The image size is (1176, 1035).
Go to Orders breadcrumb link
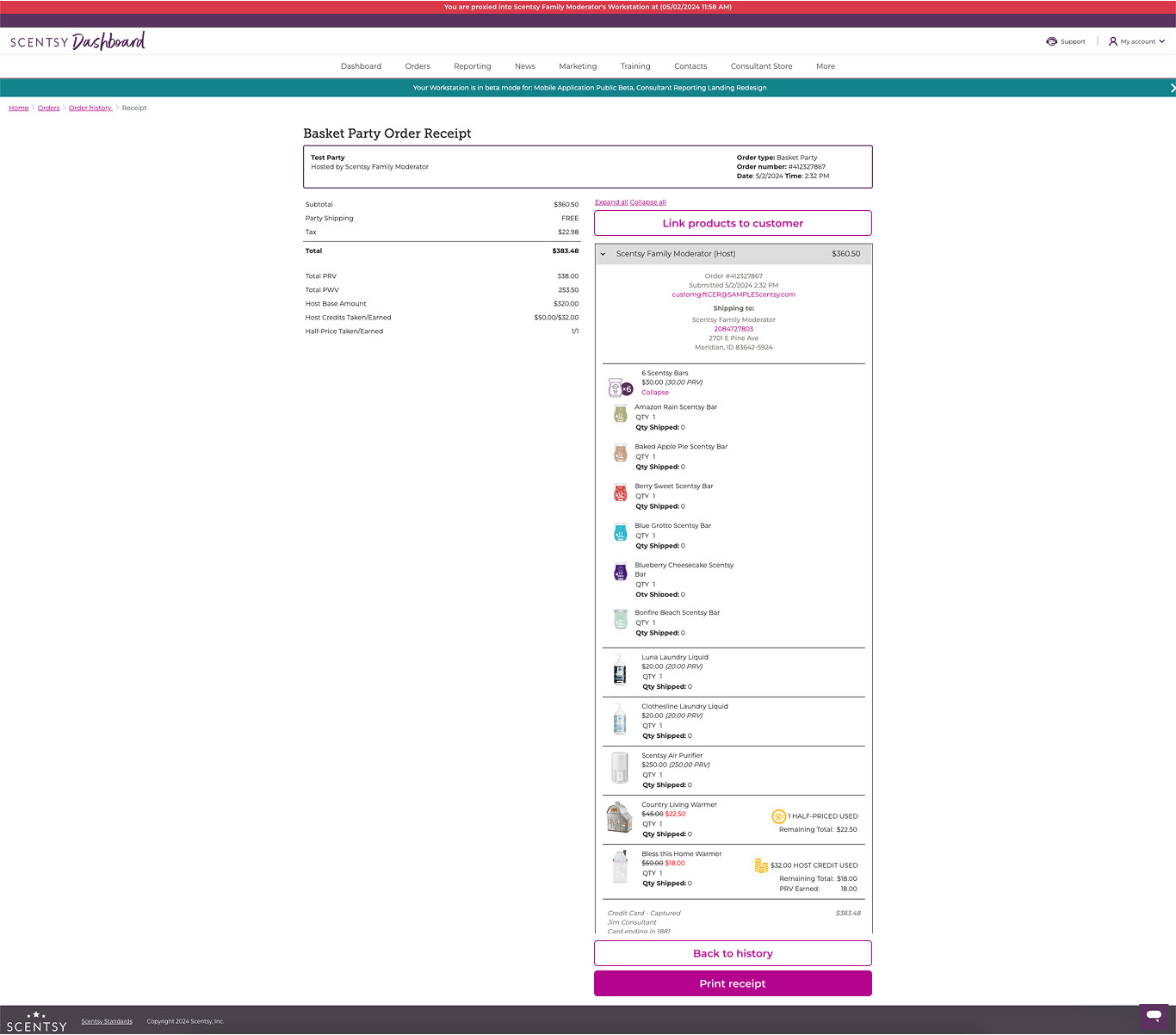[x=48, y=108]
